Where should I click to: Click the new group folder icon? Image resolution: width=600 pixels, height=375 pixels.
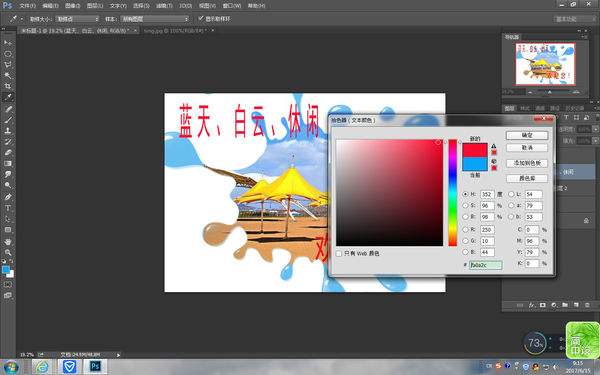click(x=565, y=305)
